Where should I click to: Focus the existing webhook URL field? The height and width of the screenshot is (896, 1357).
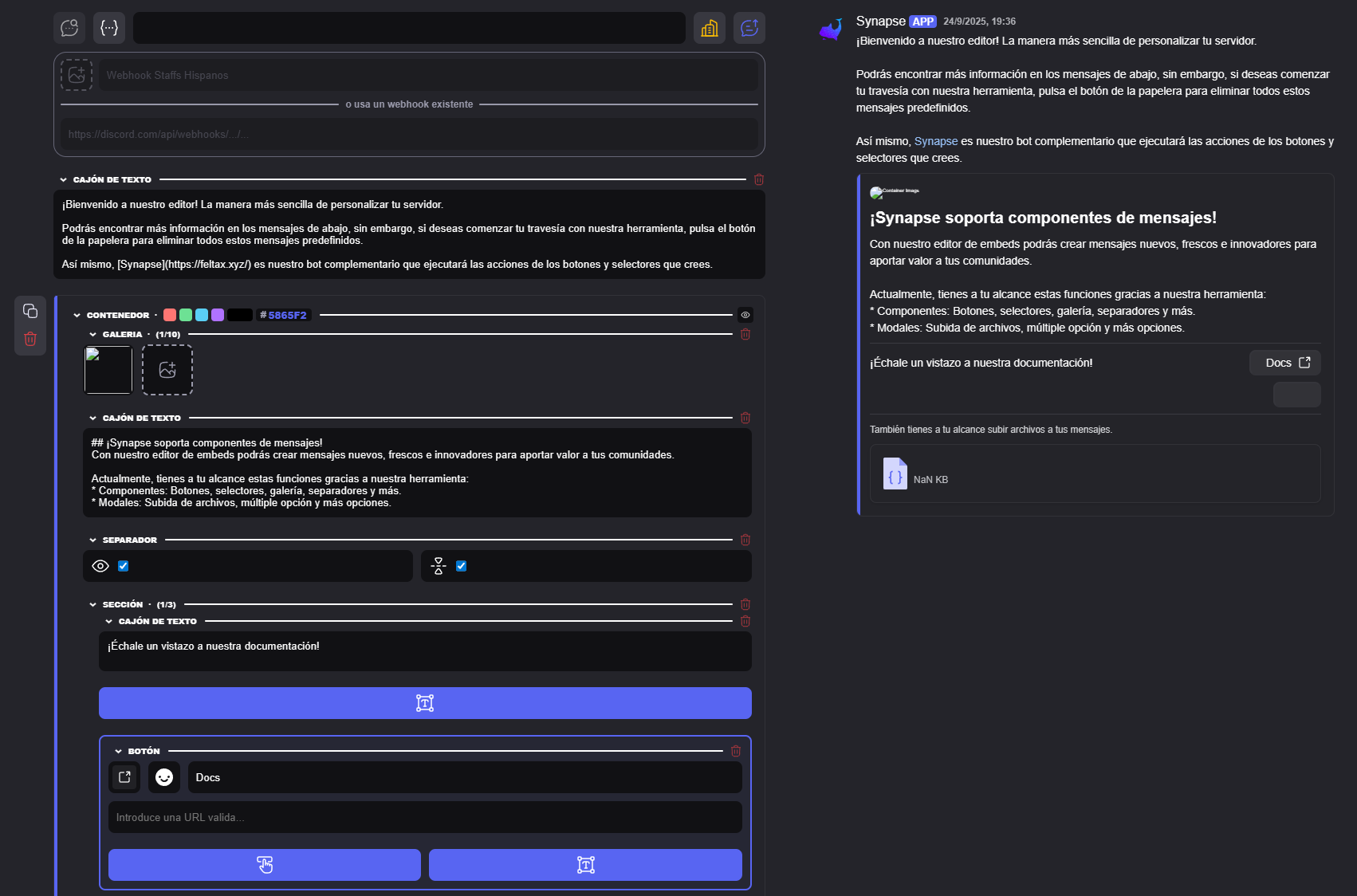click(x=409, y=134)
